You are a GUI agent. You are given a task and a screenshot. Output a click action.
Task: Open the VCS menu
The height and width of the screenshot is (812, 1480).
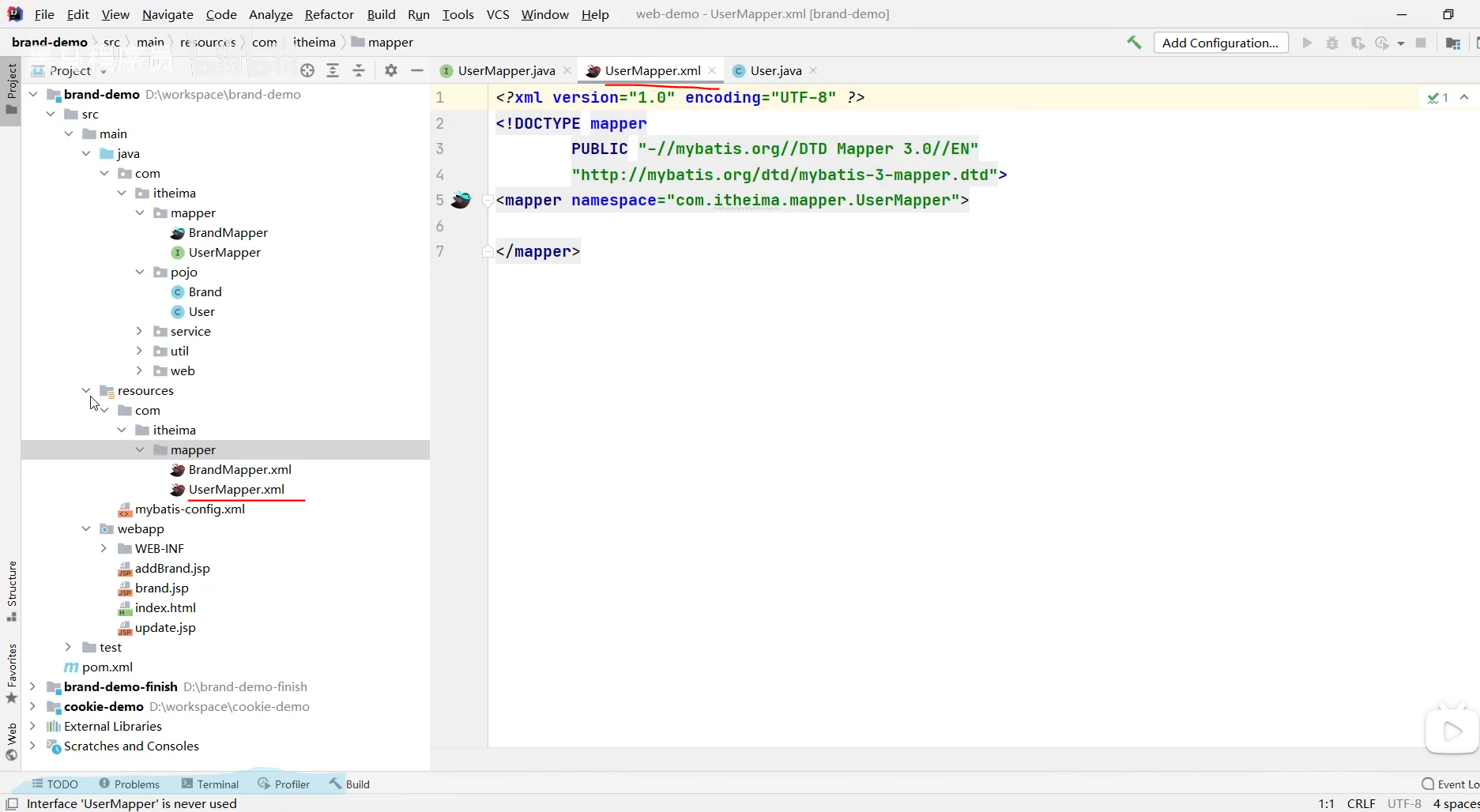pos(498,14)
